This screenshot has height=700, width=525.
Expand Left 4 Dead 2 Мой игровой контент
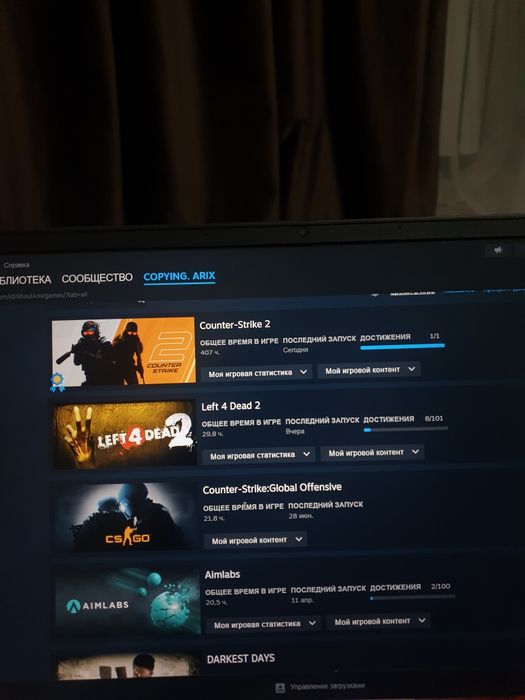tap(372, 453)
